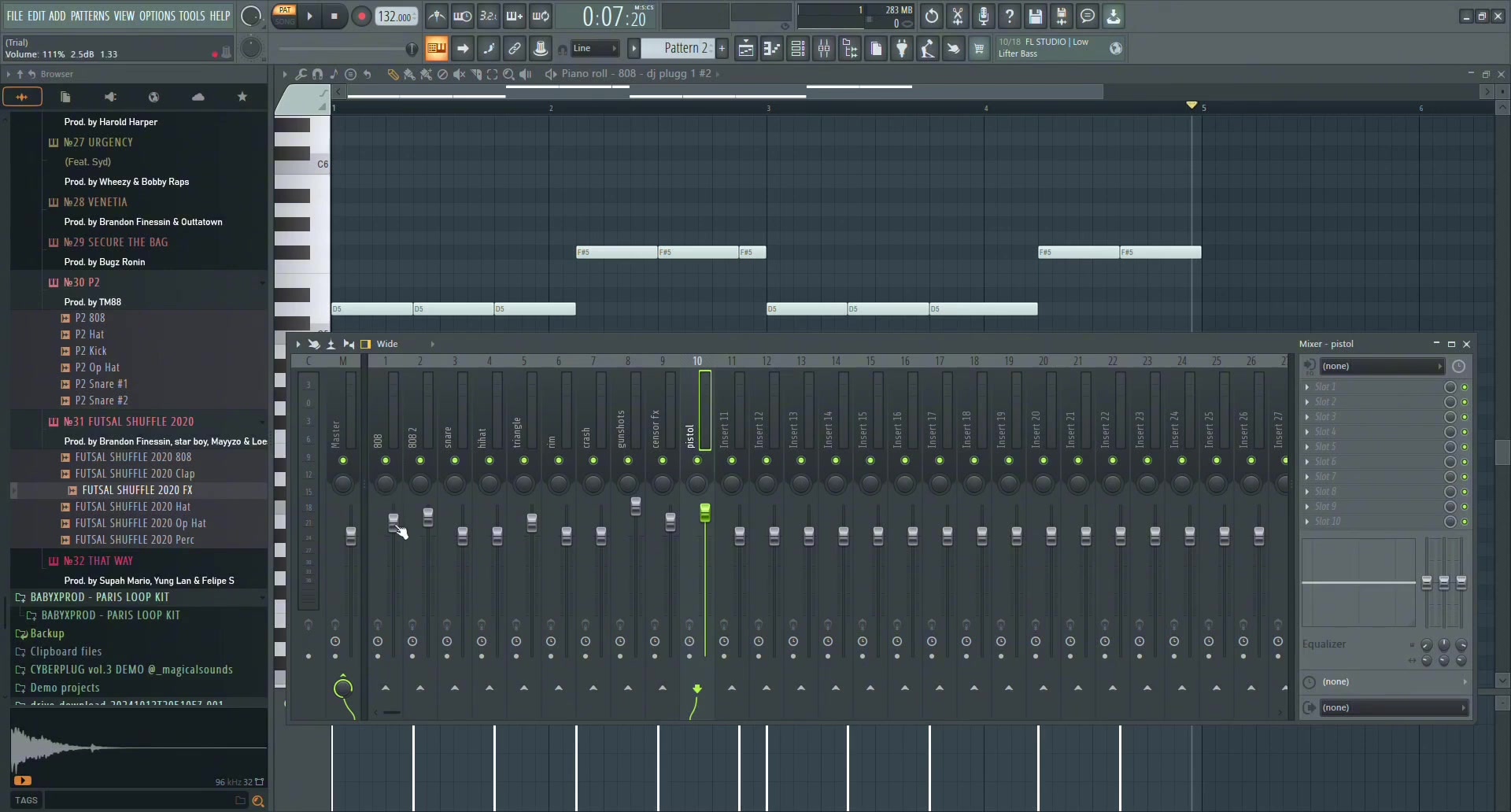Toggle wait for input to start playing
The height and width of the screenshot is (812, 1511).
point(463,16)
